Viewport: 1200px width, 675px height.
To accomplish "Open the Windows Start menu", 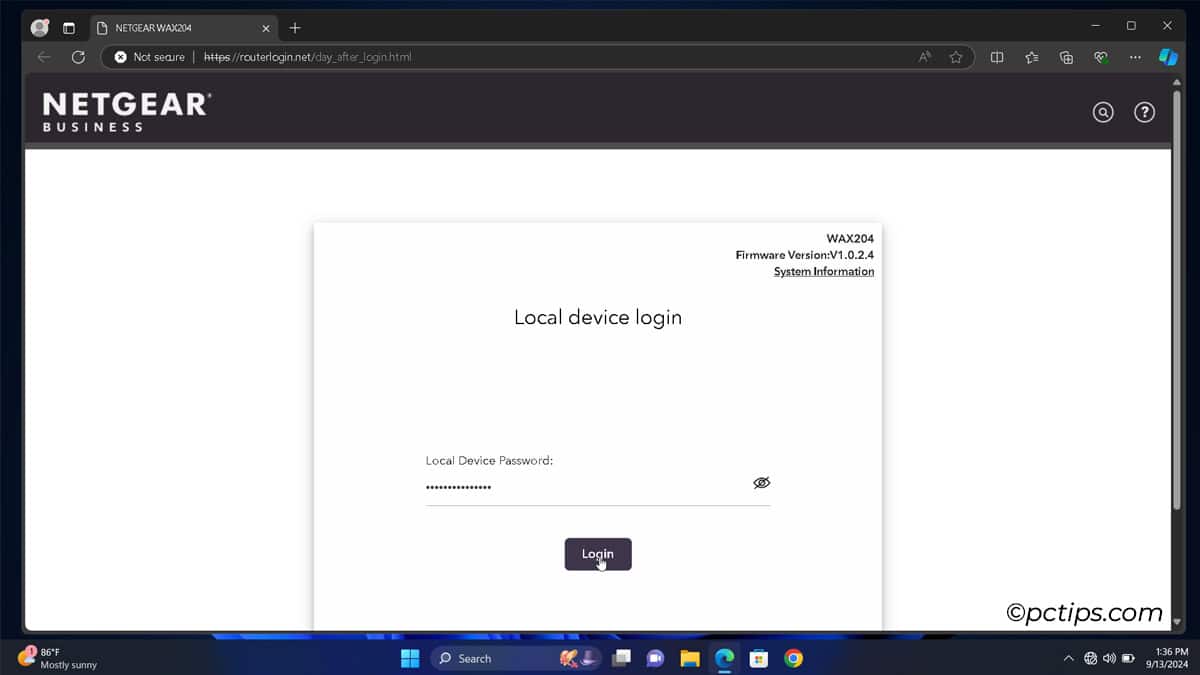I will (x=410, y=658).
